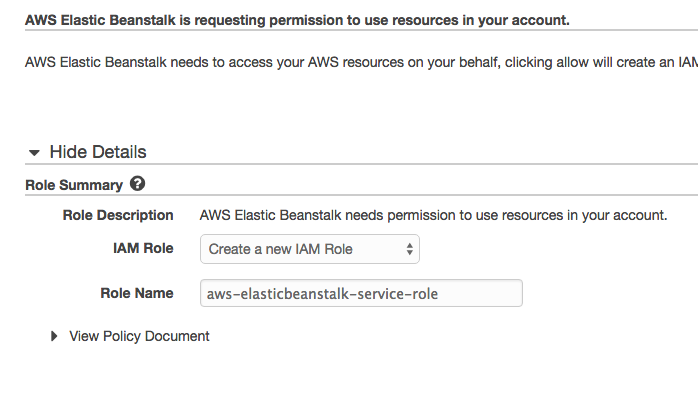Click the empty end of Role Name field
This screenshot has height=393, width=698.
(480, 293)
